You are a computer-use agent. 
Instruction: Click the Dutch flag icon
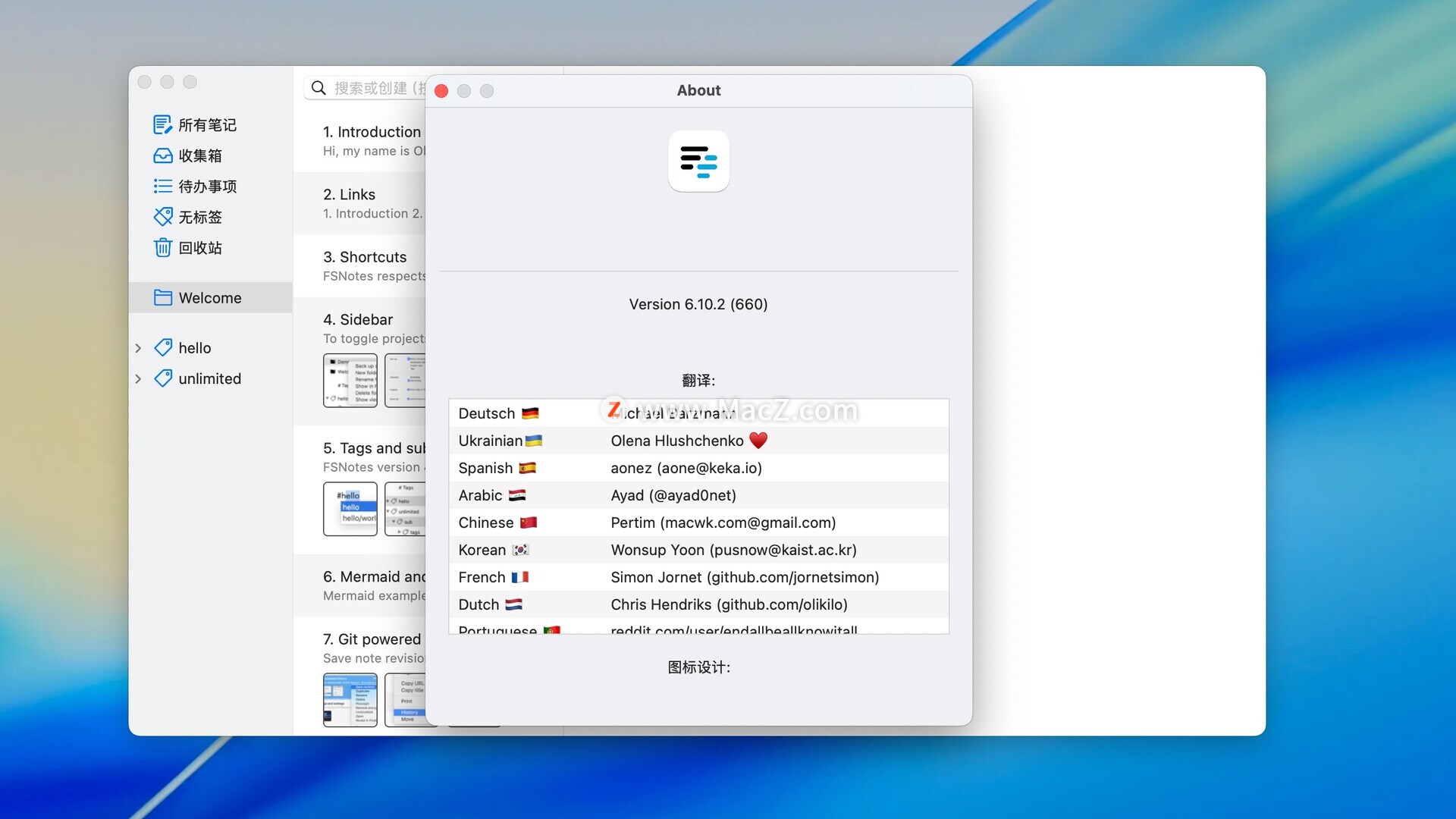[513, 604]
